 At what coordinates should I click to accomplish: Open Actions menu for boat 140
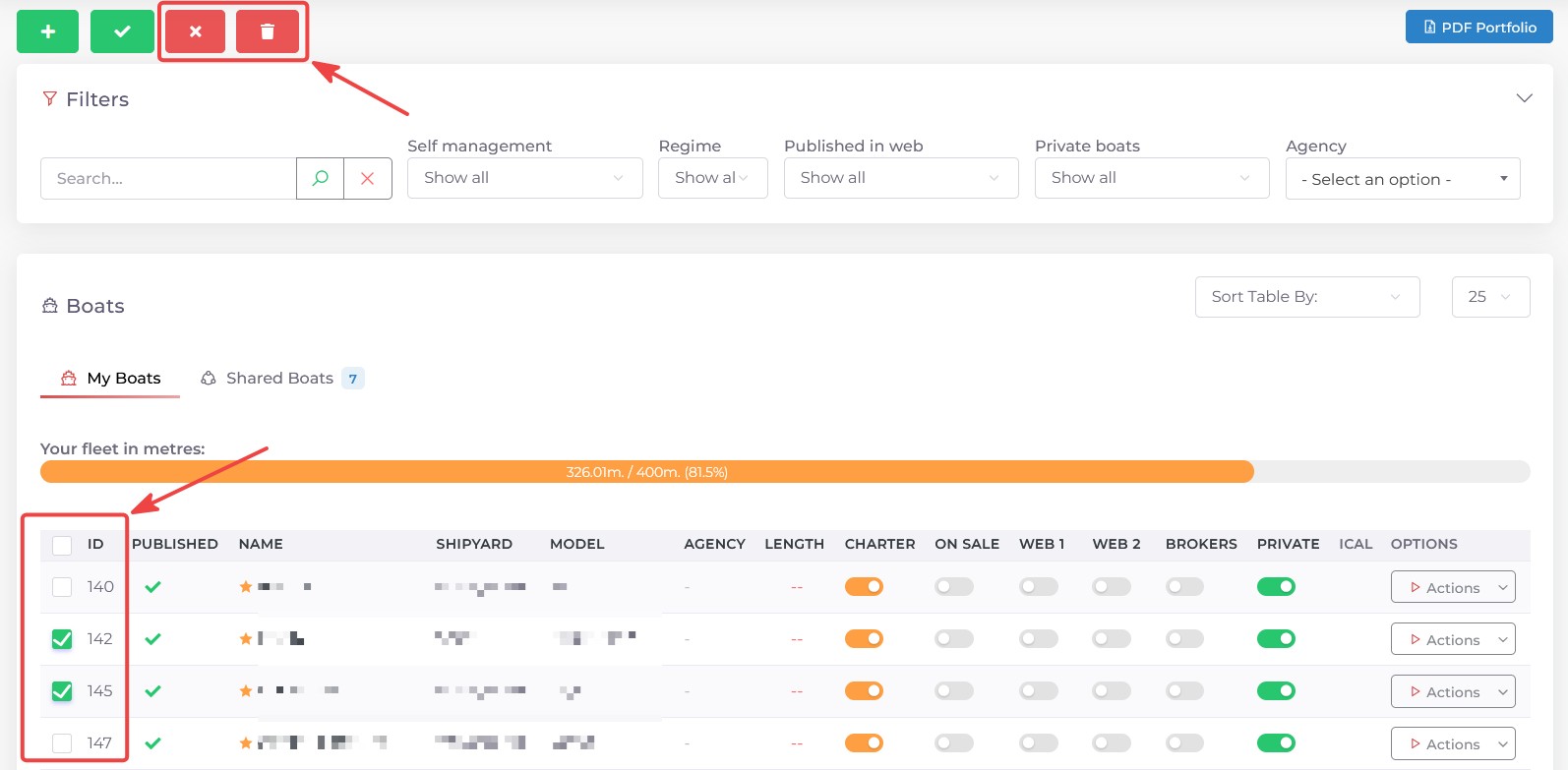1453,587
